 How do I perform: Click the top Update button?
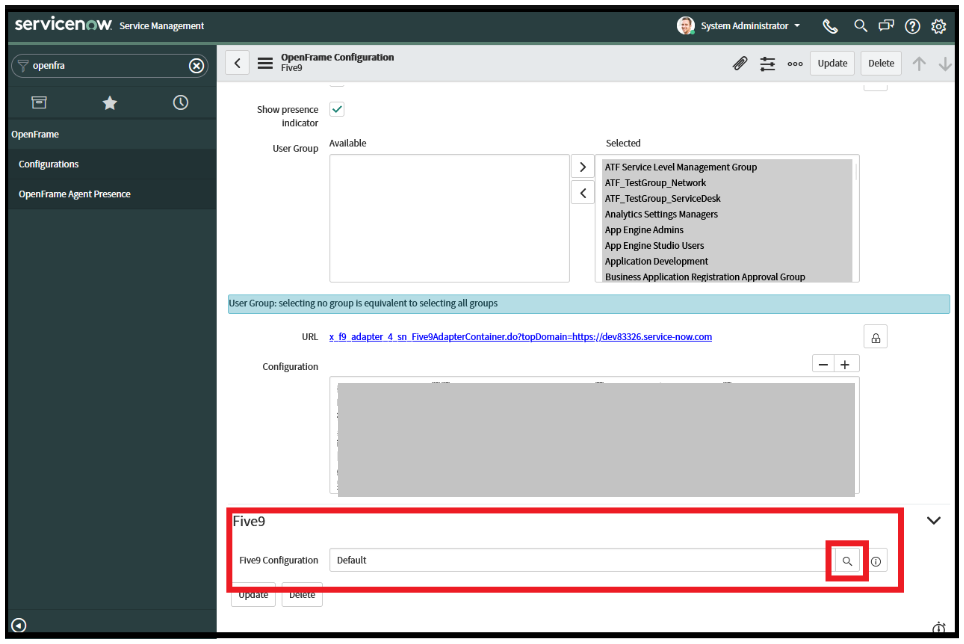(832, 63)
